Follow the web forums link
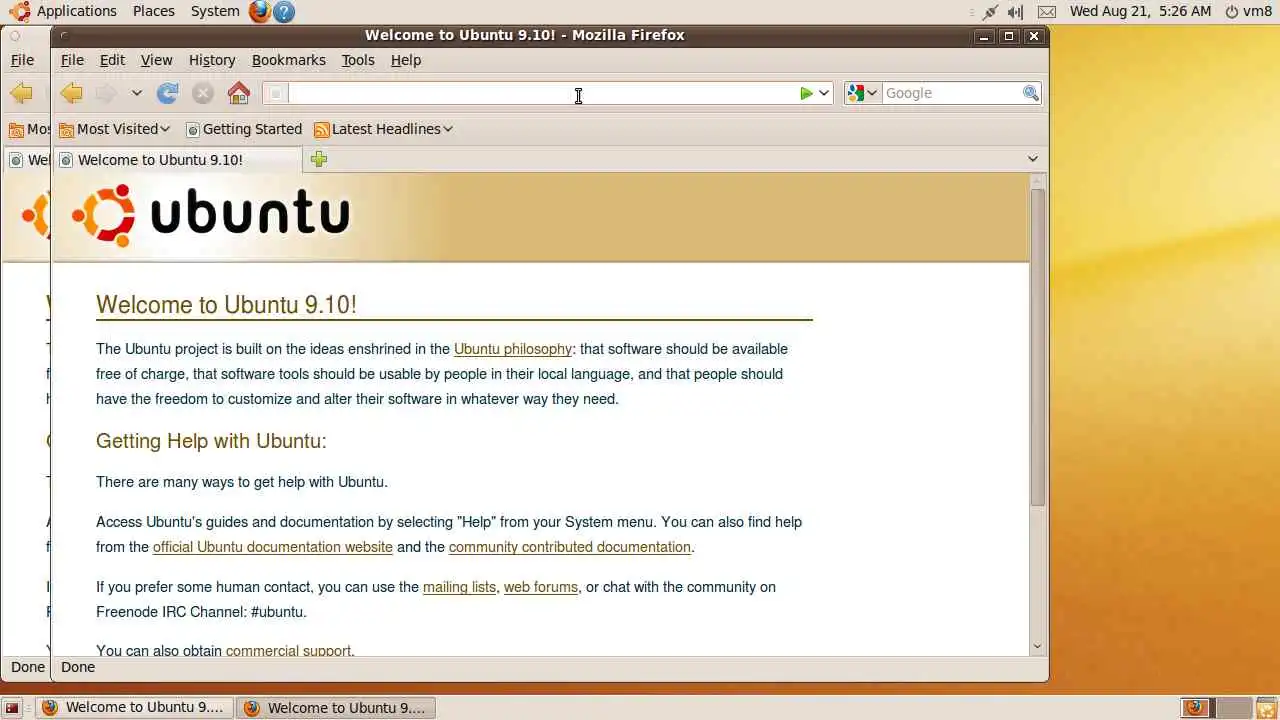 pos(541,587)
